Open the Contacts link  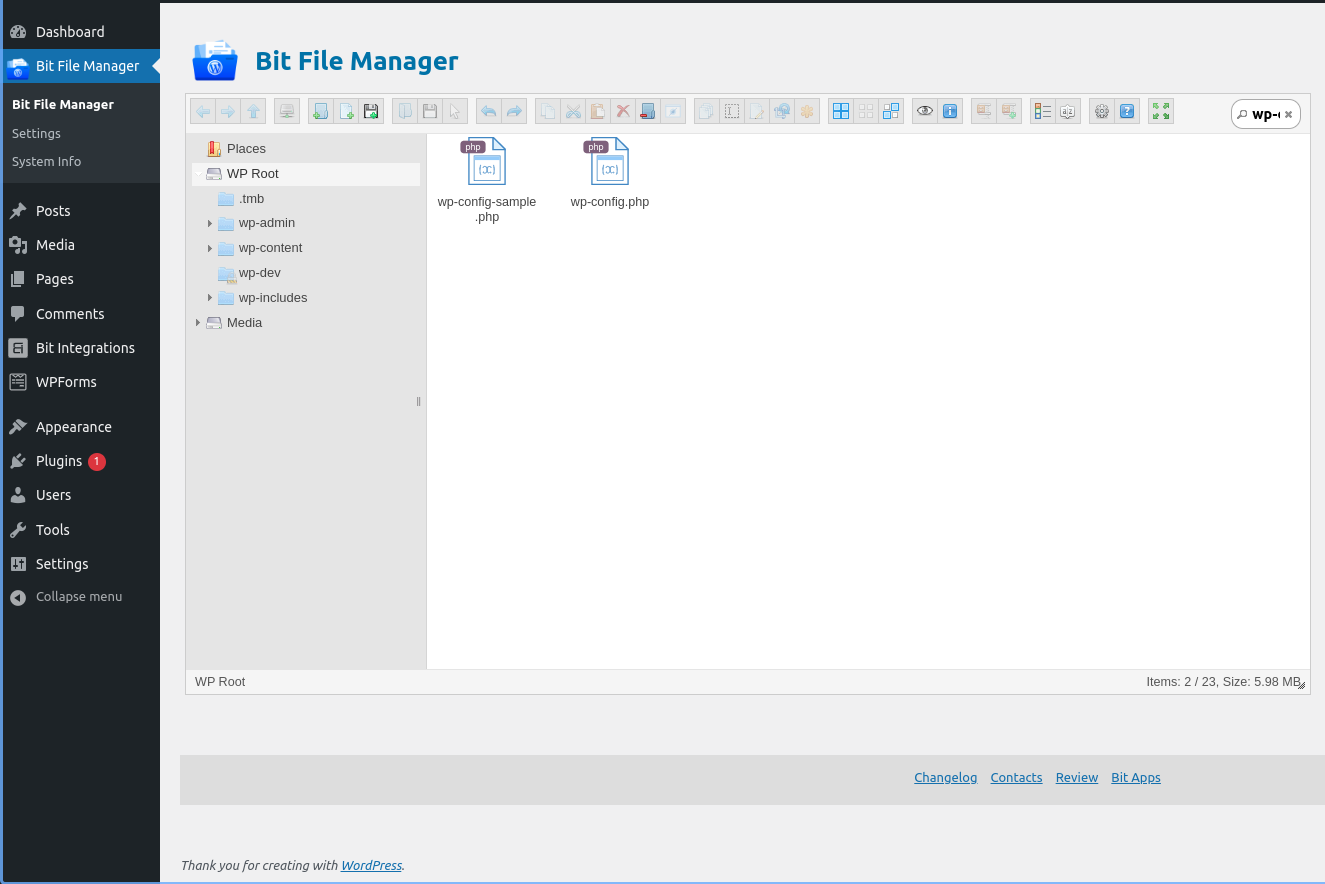pyautogui.click(x=1016, y=777)
